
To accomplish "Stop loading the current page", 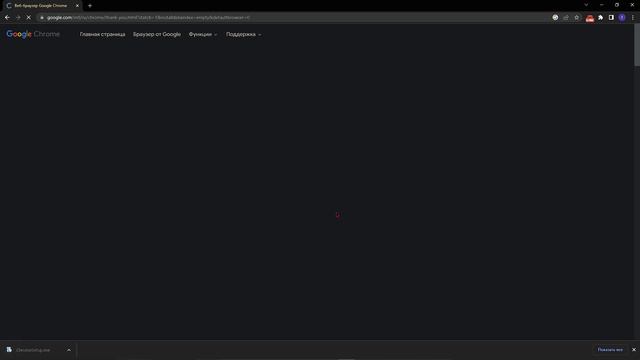I will tap(29, 18).
